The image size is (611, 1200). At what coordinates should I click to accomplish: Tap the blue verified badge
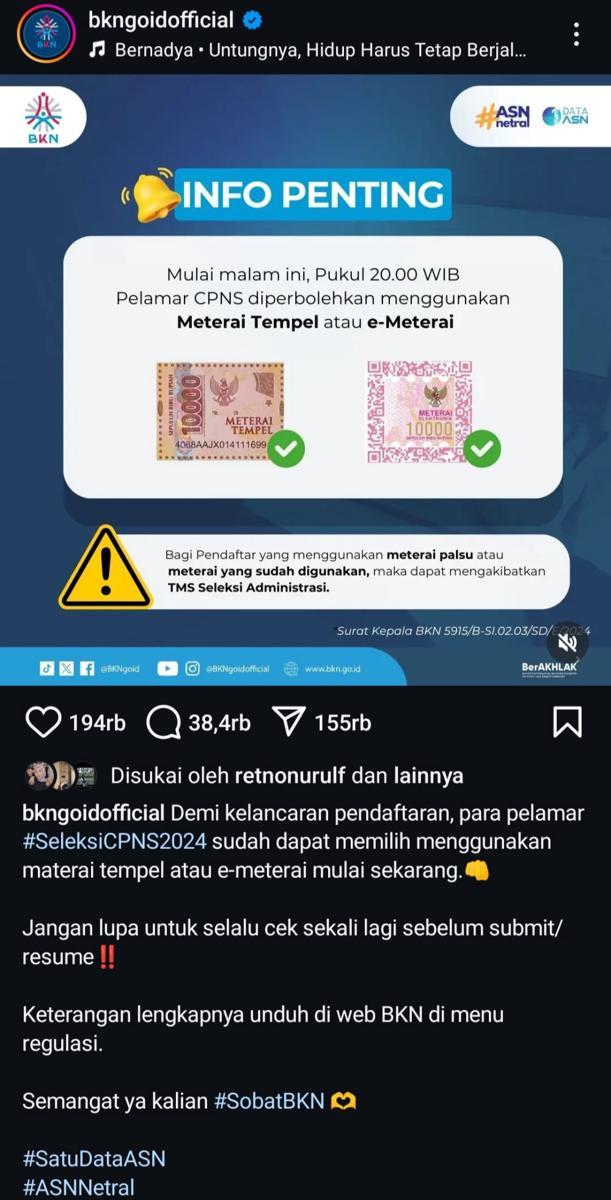click(255, 20)
